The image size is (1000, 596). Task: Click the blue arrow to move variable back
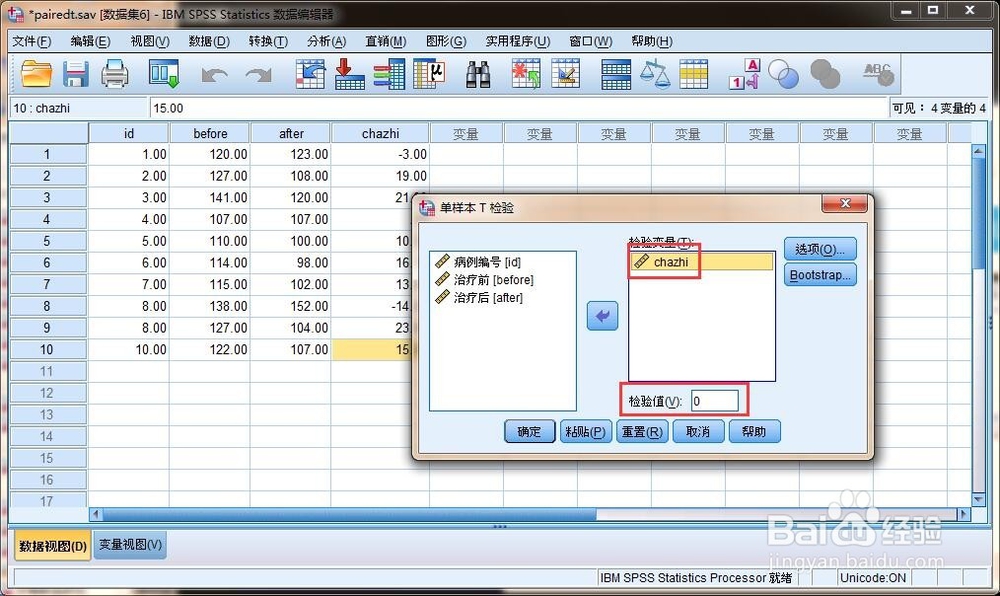click(x=603, y=316)
